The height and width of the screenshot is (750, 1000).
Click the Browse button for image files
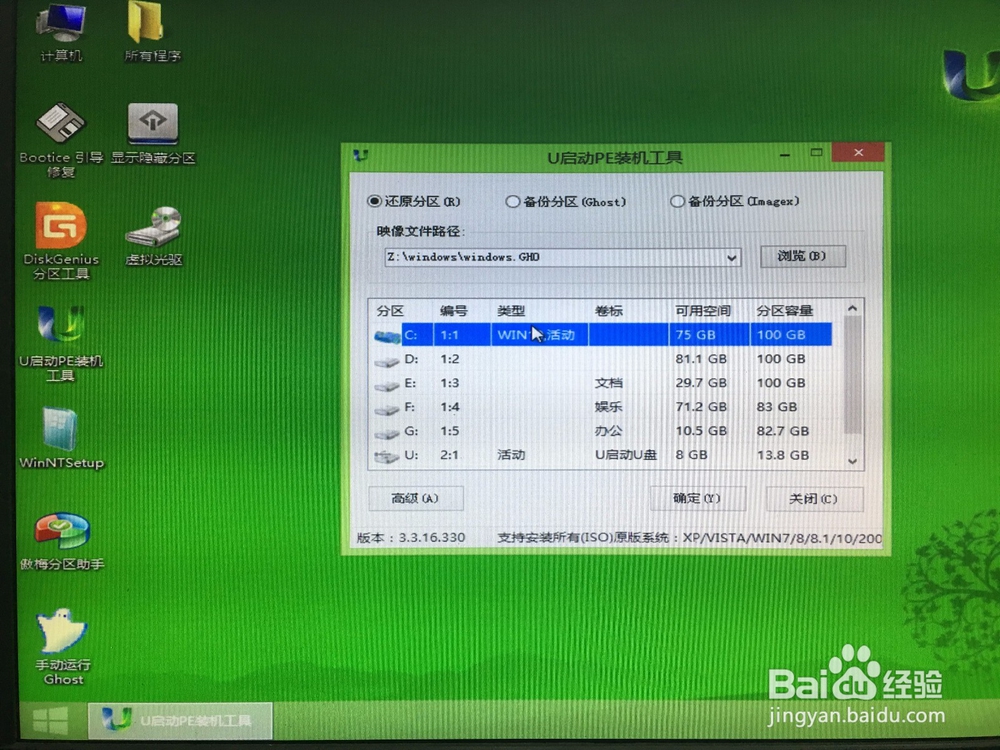coord(803,256)
